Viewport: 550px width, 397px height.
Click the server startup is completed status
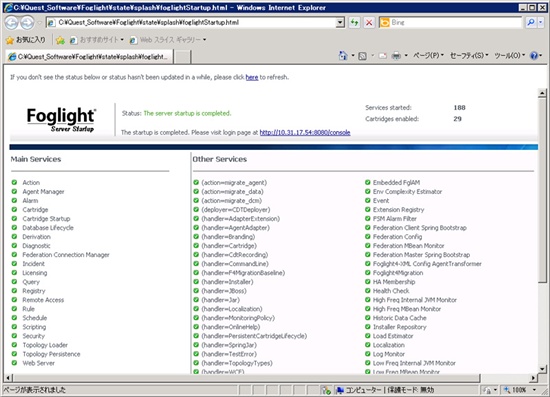[x=187, y=113]
